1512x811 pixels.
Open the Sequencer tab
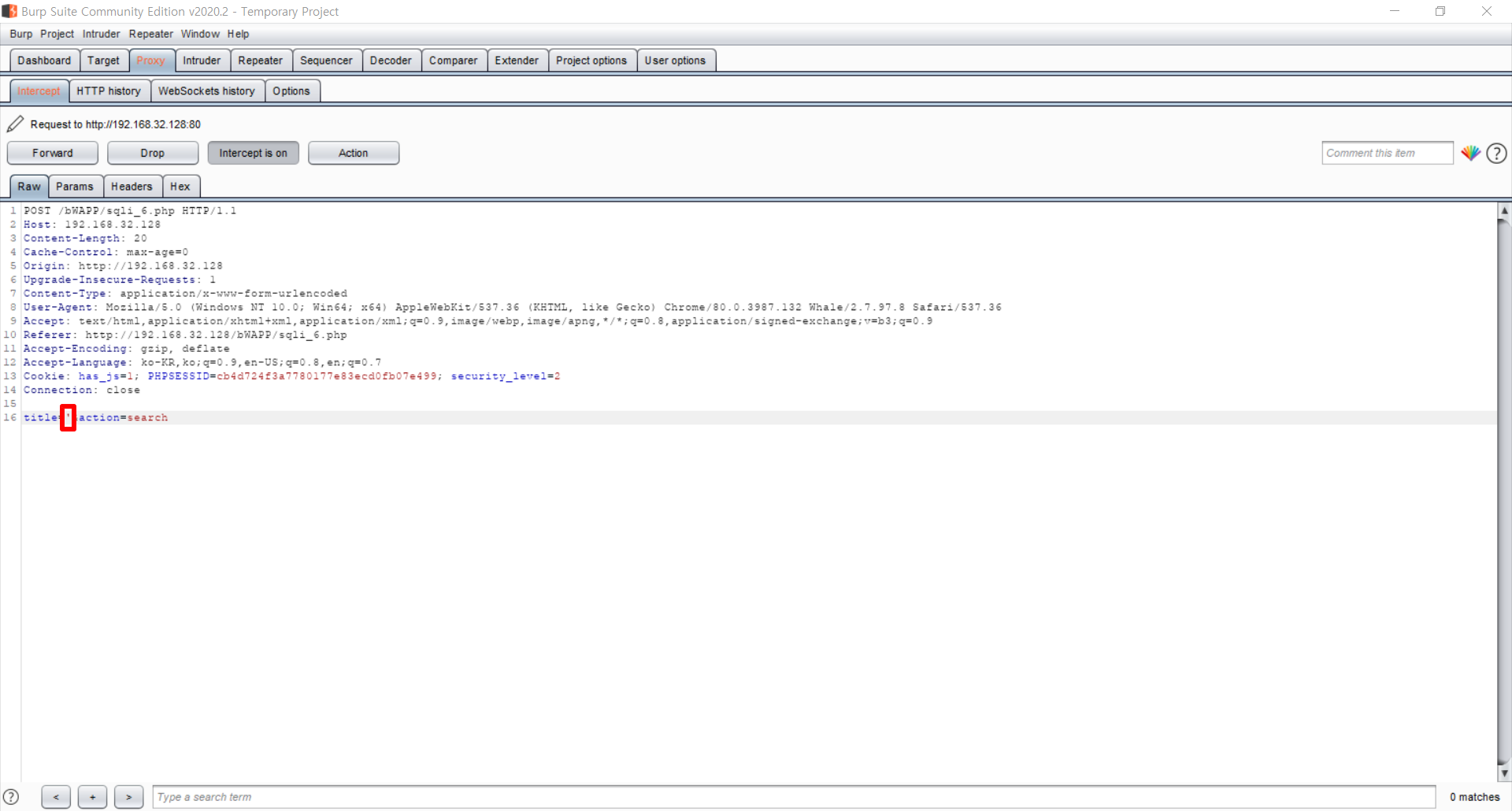click(x=326, y=61)
